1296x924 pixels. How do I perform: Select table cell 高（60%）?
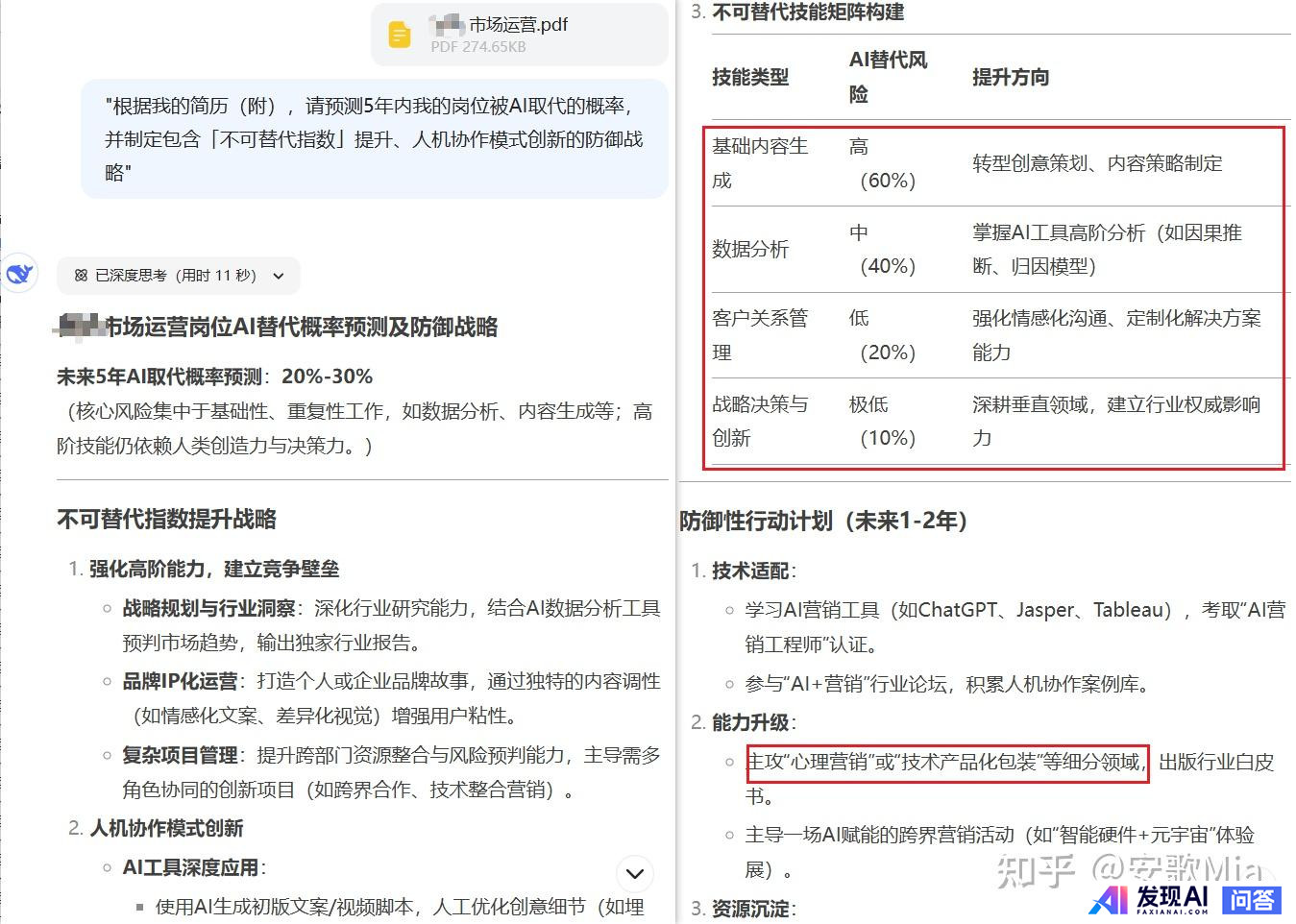tap(884, 163)
